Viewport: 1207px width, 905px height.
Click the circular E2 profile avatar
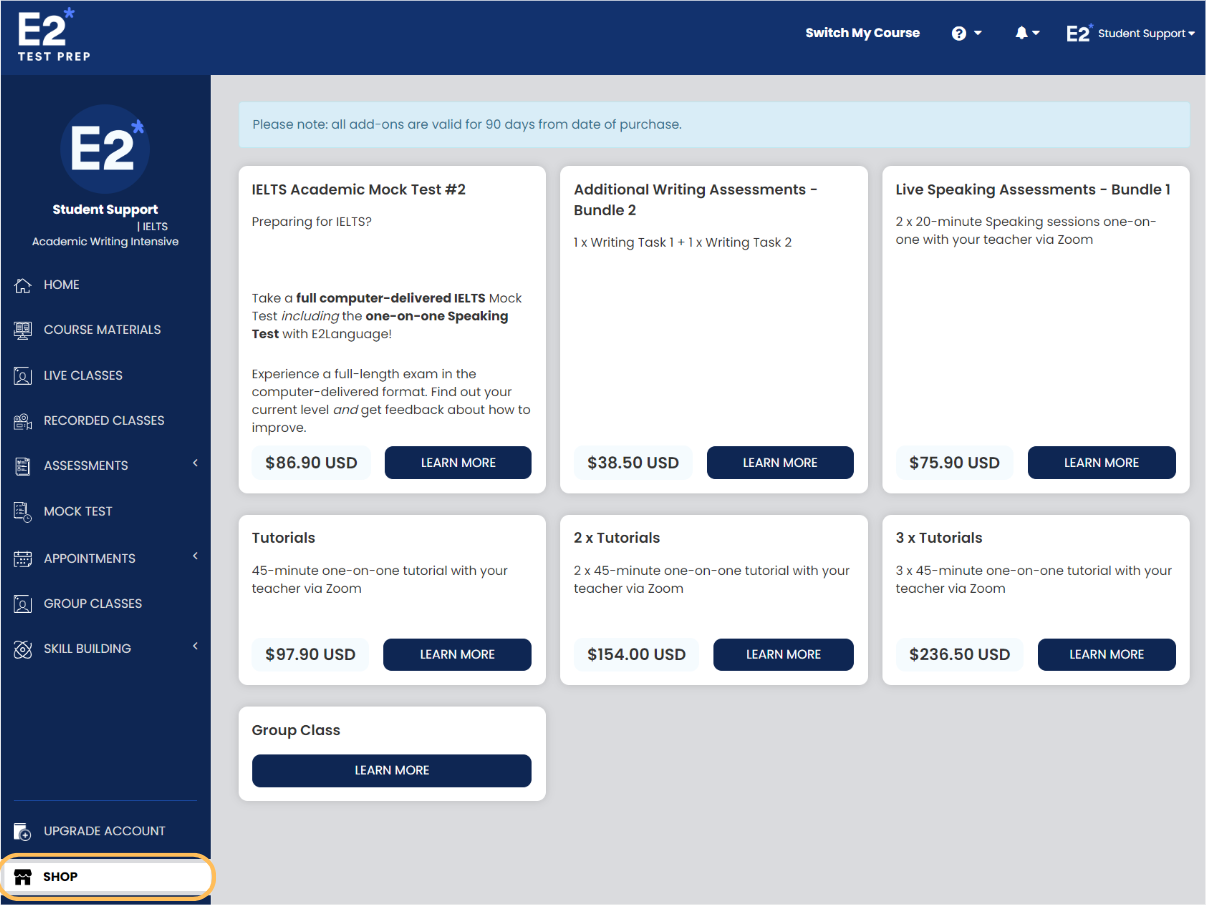pos(105,149)
